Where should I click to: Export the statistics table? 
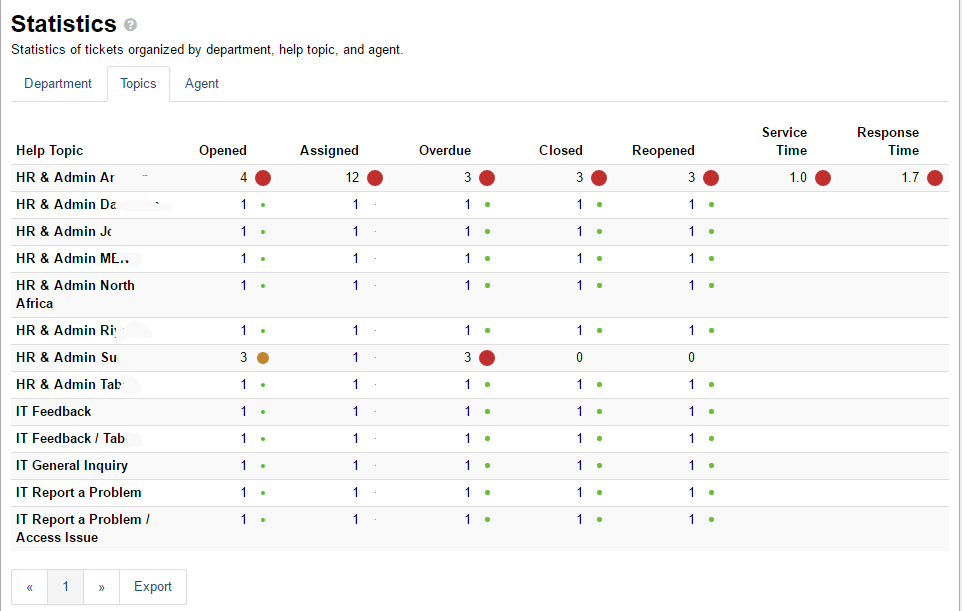pyautogui.click(x=153, y=587)
